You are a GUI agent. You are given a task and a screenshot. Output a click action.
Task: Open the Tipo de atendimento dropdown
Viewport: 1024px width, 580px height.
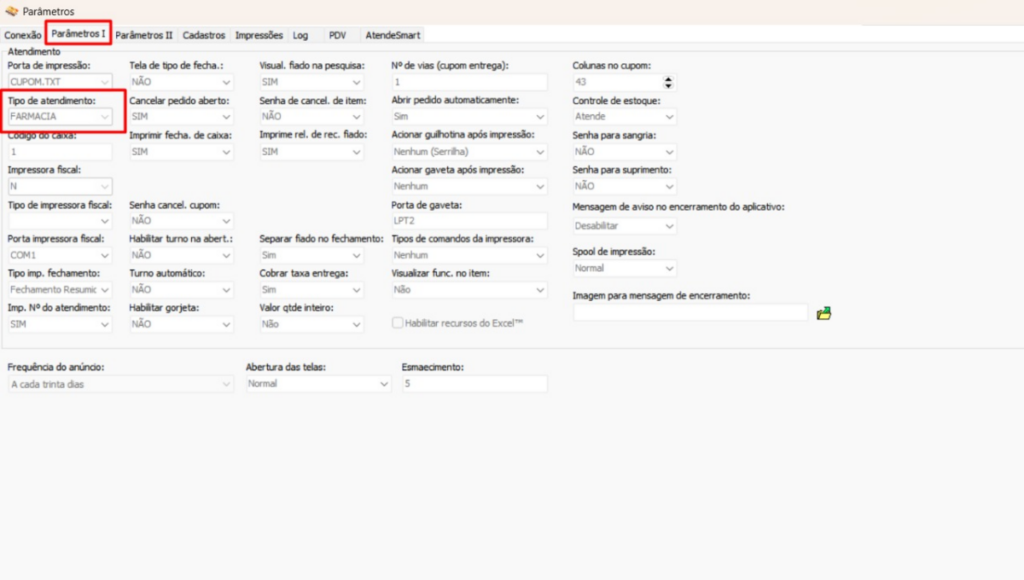(104, 117)
